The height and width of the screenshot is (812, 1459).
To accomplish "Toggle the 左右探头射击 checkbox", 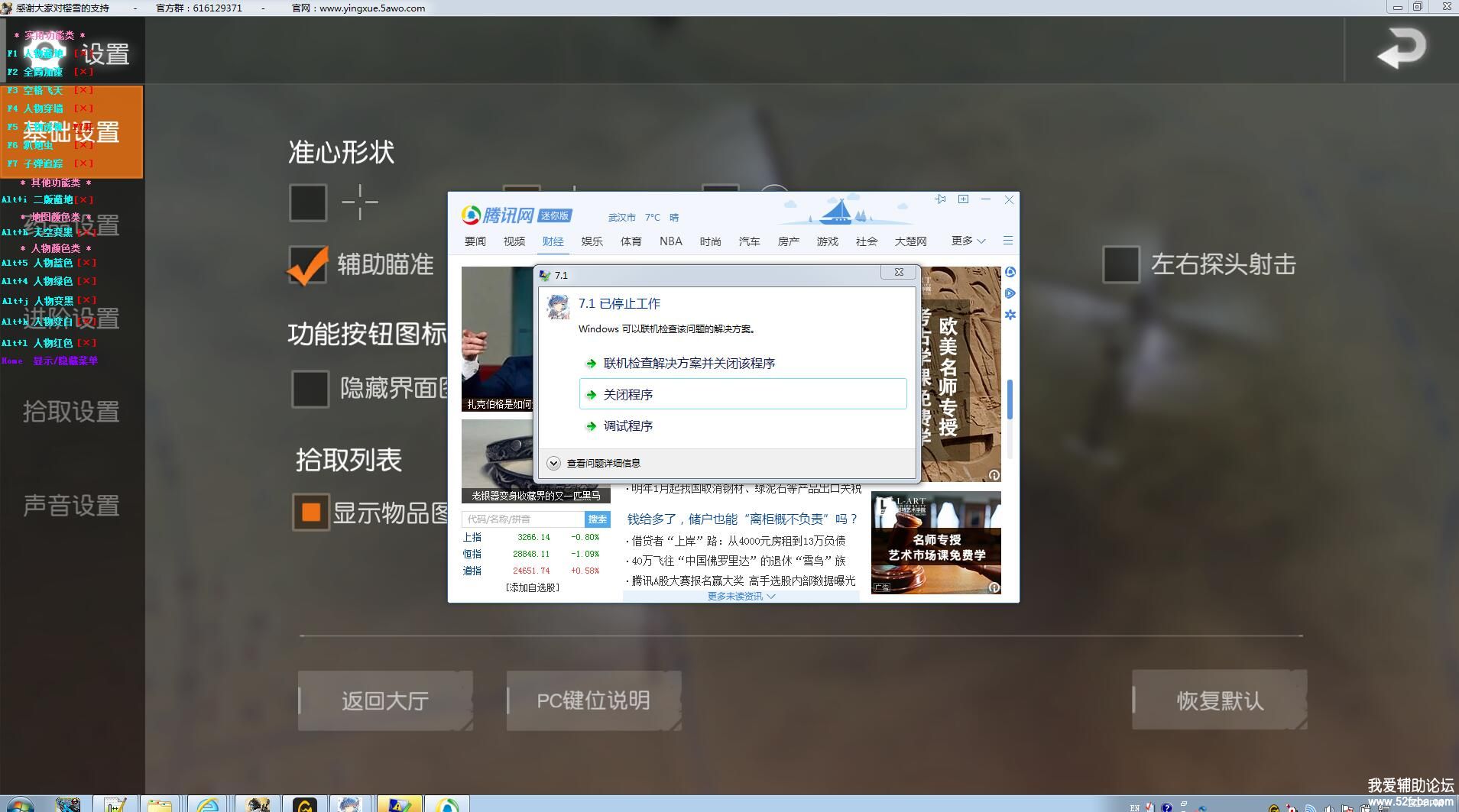I will pos(1121,264).
